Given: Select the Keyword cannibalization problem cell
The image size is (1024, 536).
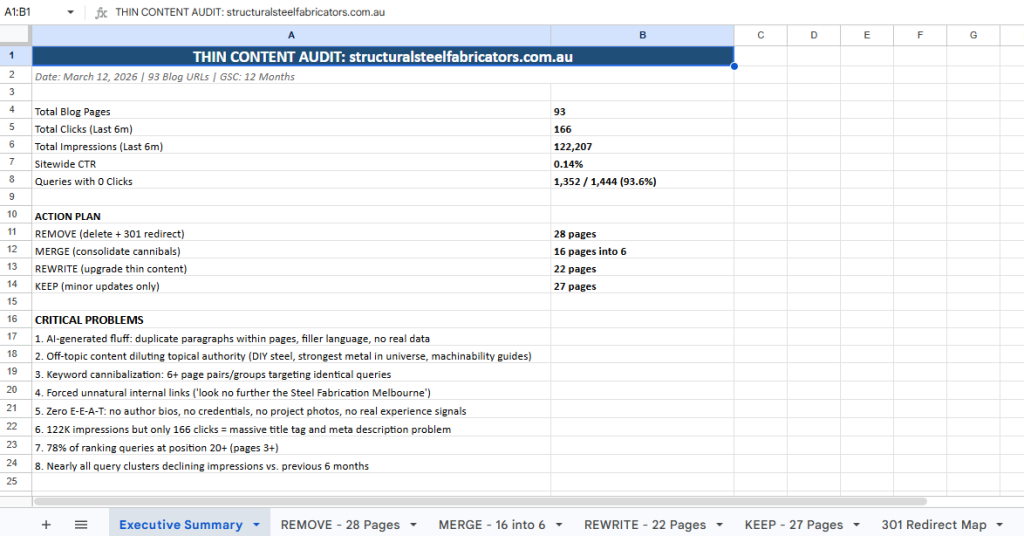Looking at the screenshot, I should [291, 374].
